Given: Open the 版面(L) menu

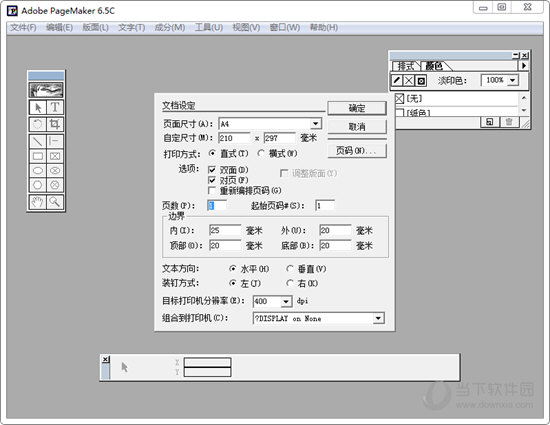Looking at the screenshot, I should point(95,28).
